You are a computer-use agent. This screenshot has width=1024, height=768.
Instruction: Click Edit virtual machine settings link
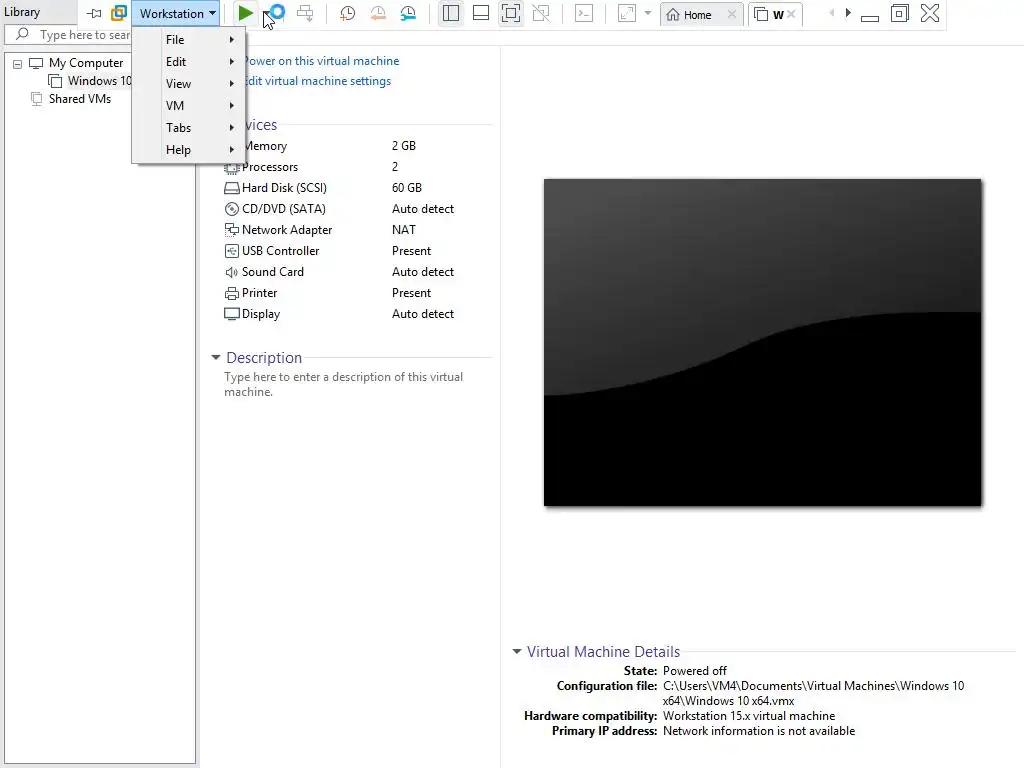point(317,81)
